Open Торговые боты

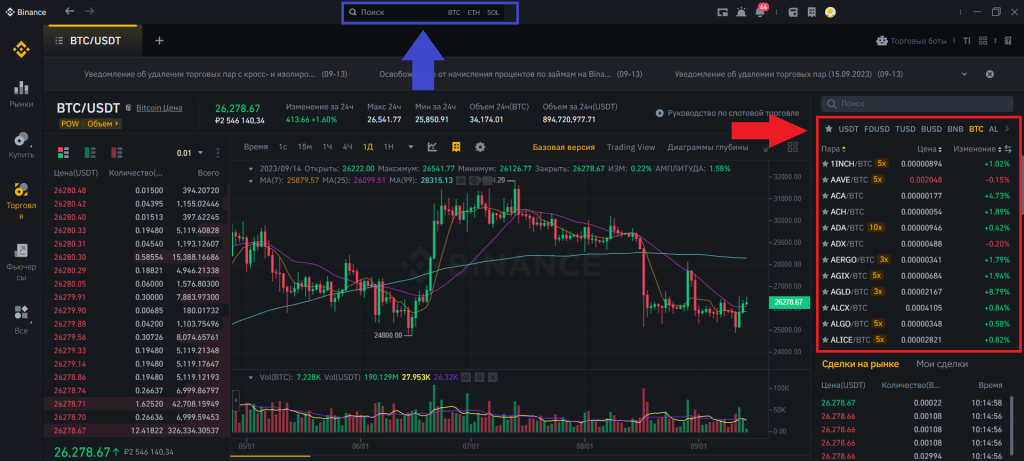pos(911,40)
